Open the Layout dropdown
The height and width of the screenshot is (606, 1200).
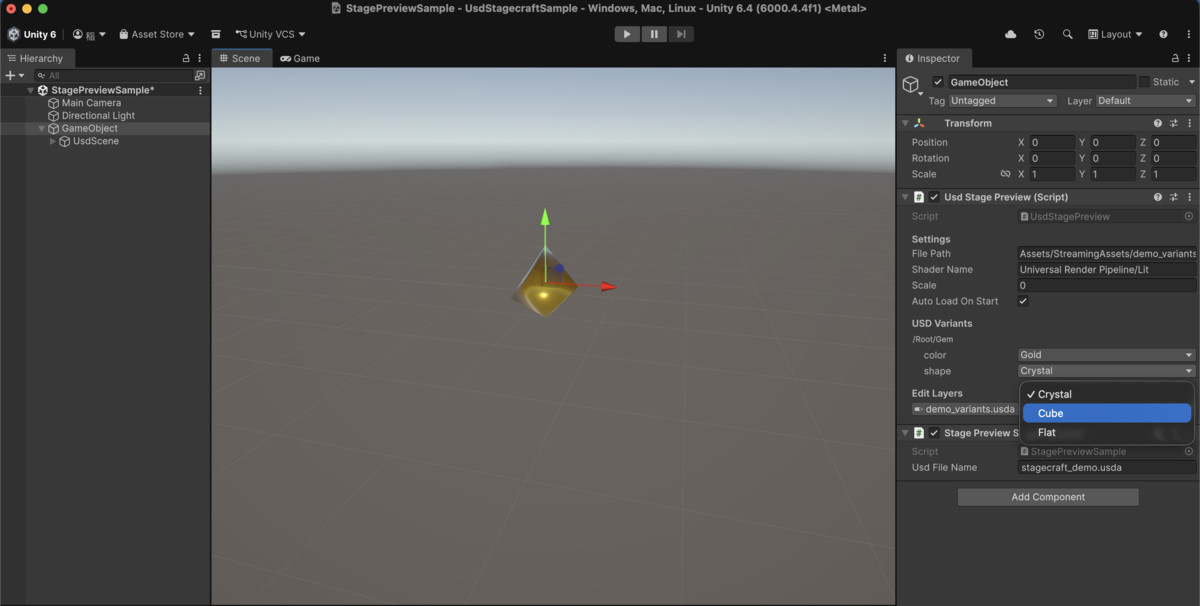(x=1116, y=34)
